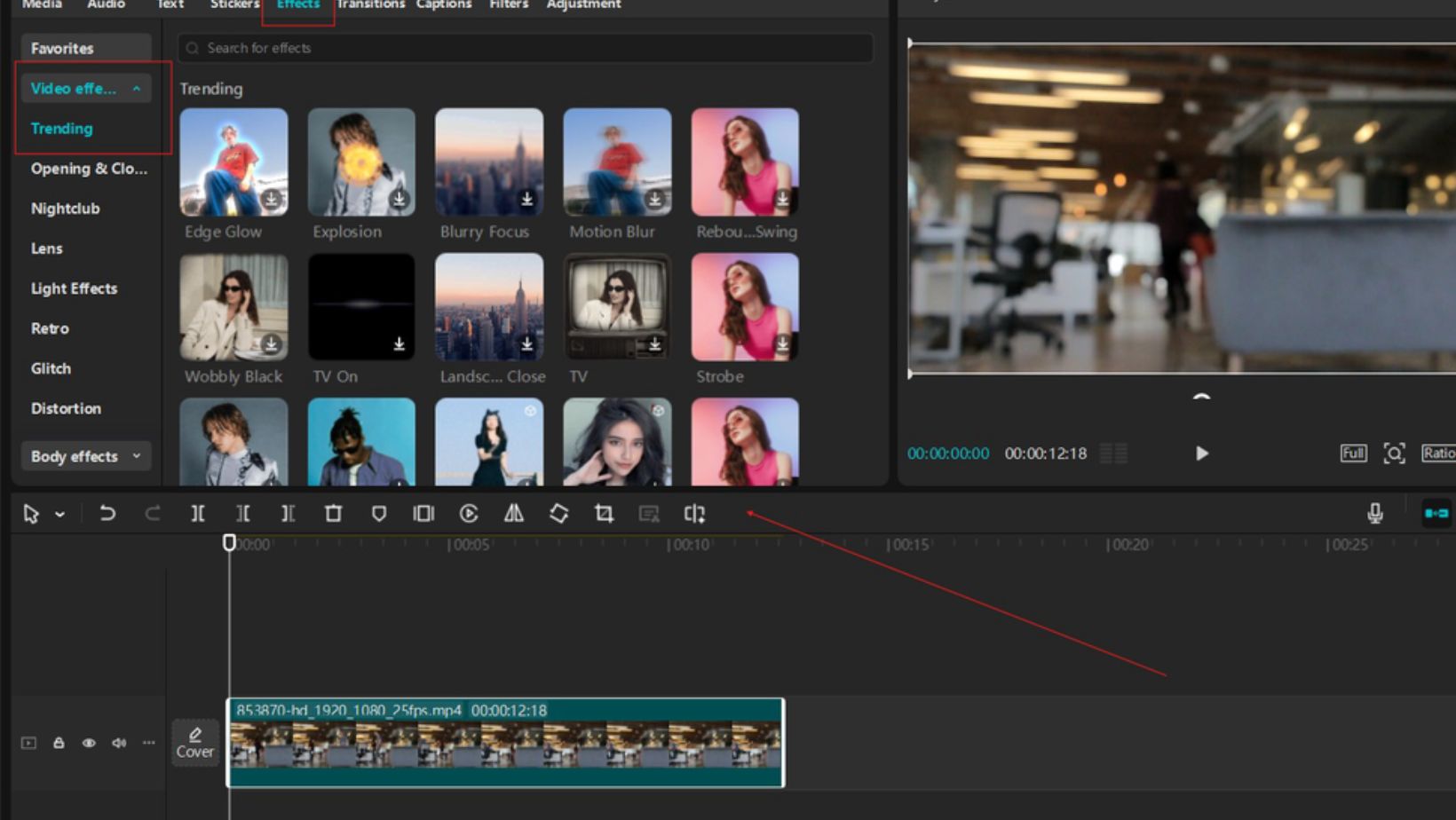The width and height of the screenshot is (1456, 820).
Task: Open more track options ellipsis
Action: (148, 743)
